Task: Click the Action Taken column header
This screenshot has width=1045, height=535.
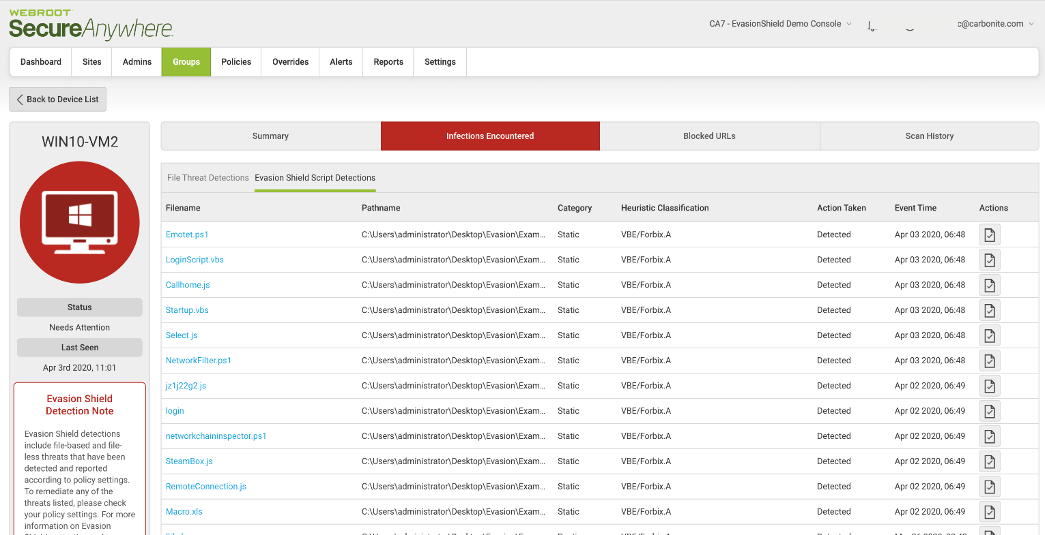Action: 842,208
